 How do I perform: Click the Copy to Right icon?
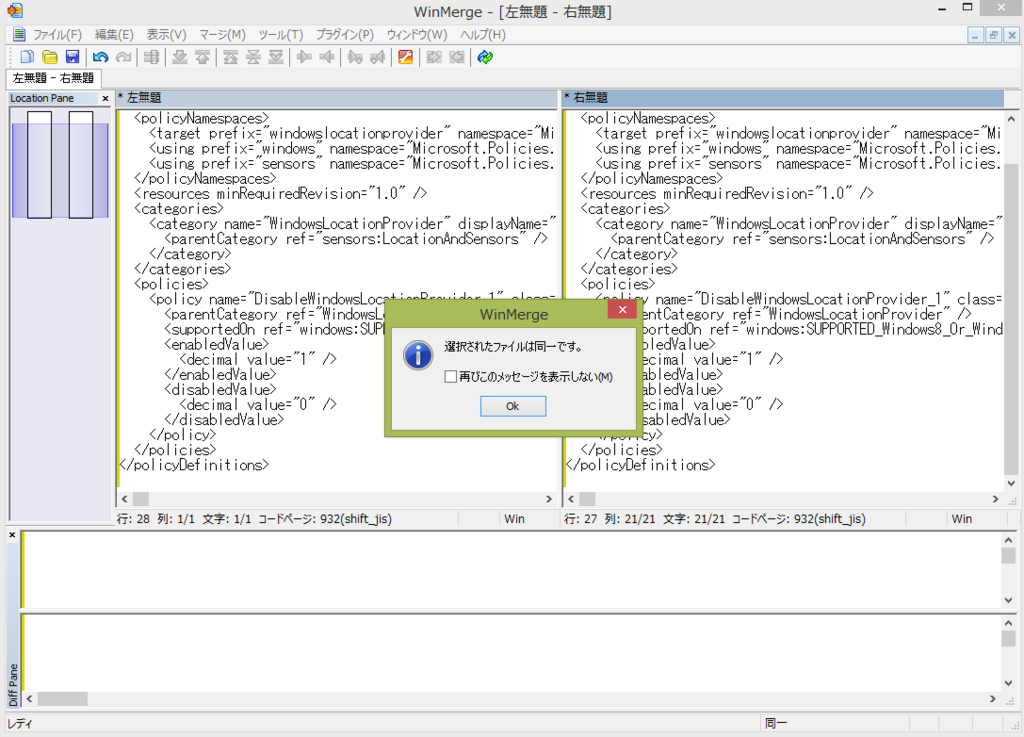304,57
